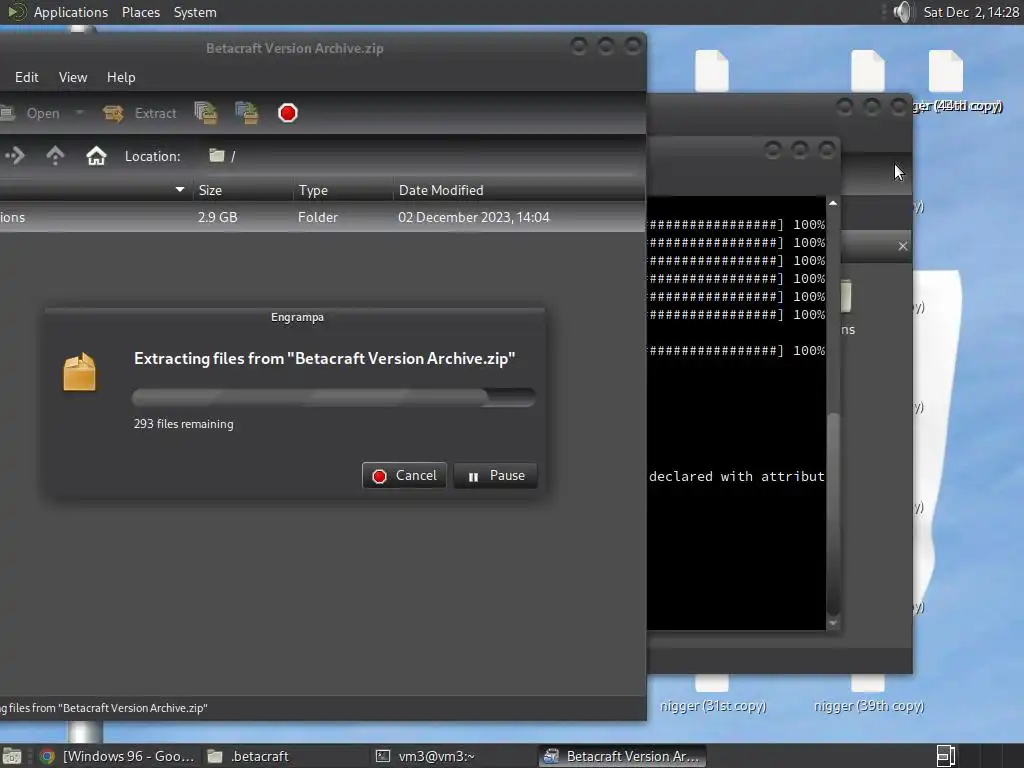Go up one level with up arrow
This screenshot has height=768, width=1024.
click(56, 155)
